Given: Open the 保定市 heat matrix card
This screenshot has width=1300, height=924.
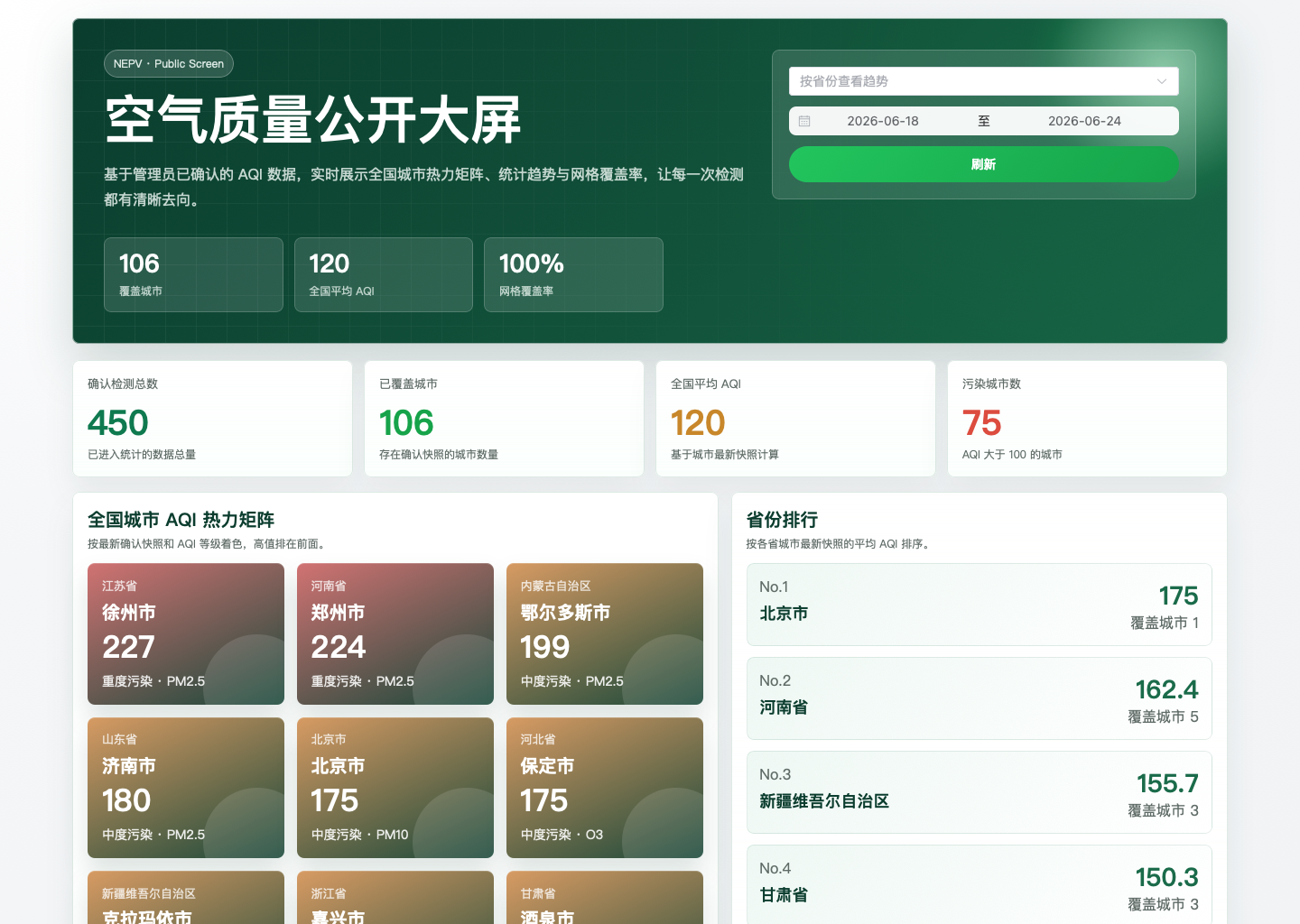Looking at the screenshot, I should click(x=605, y=788).
